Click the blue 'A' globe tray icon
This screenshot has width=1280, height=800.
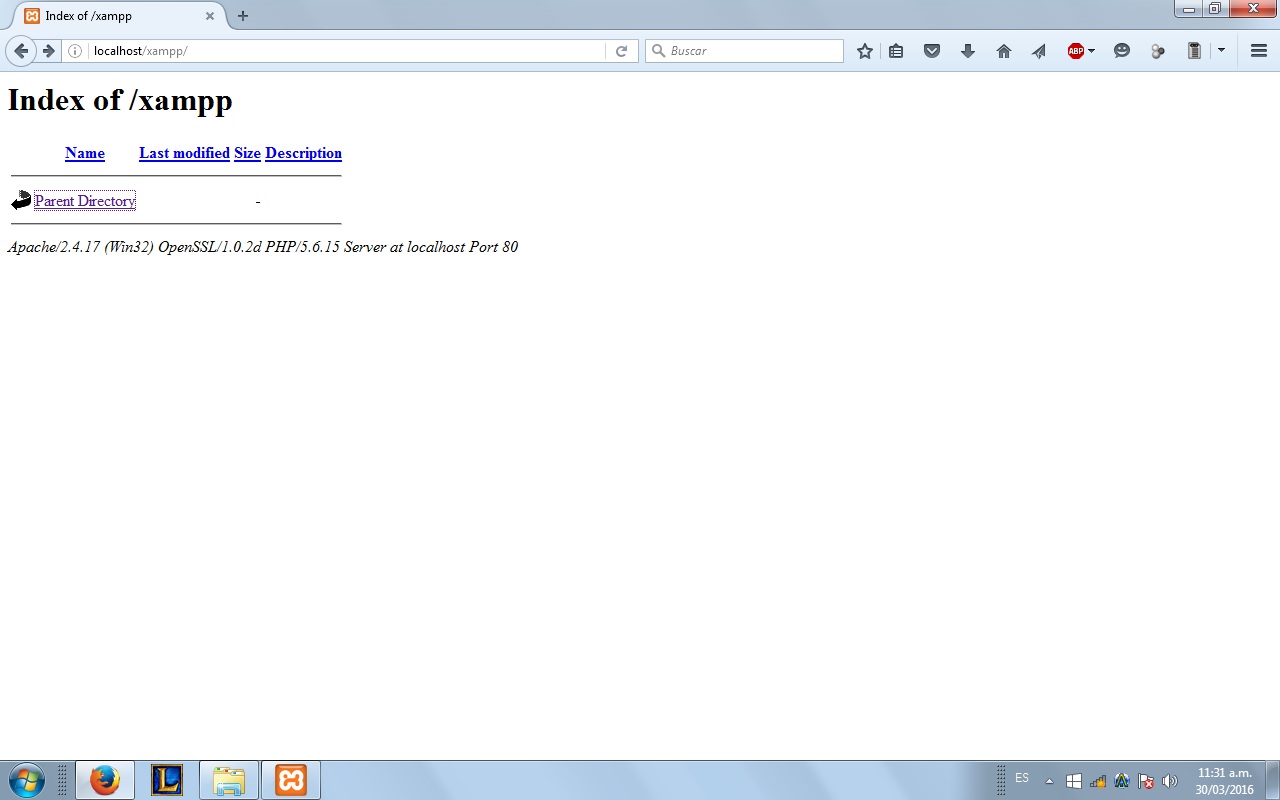[x=1122, y=781]
